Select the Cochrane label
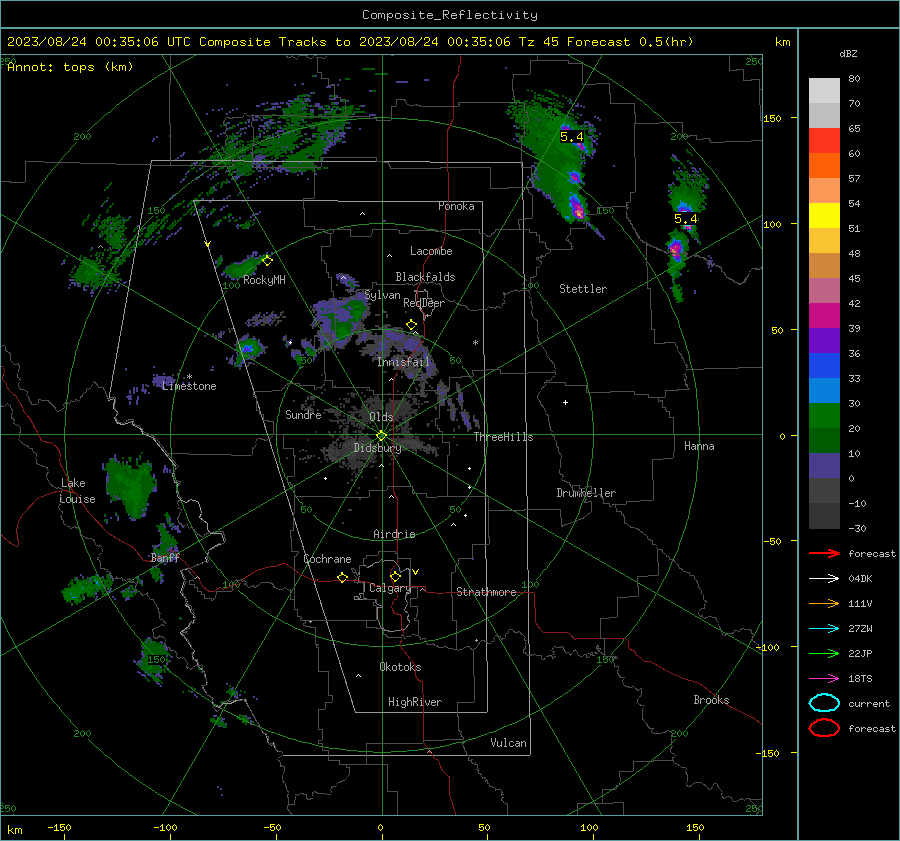900x841 pixels. pyautogui.click(x=327, y=559)
